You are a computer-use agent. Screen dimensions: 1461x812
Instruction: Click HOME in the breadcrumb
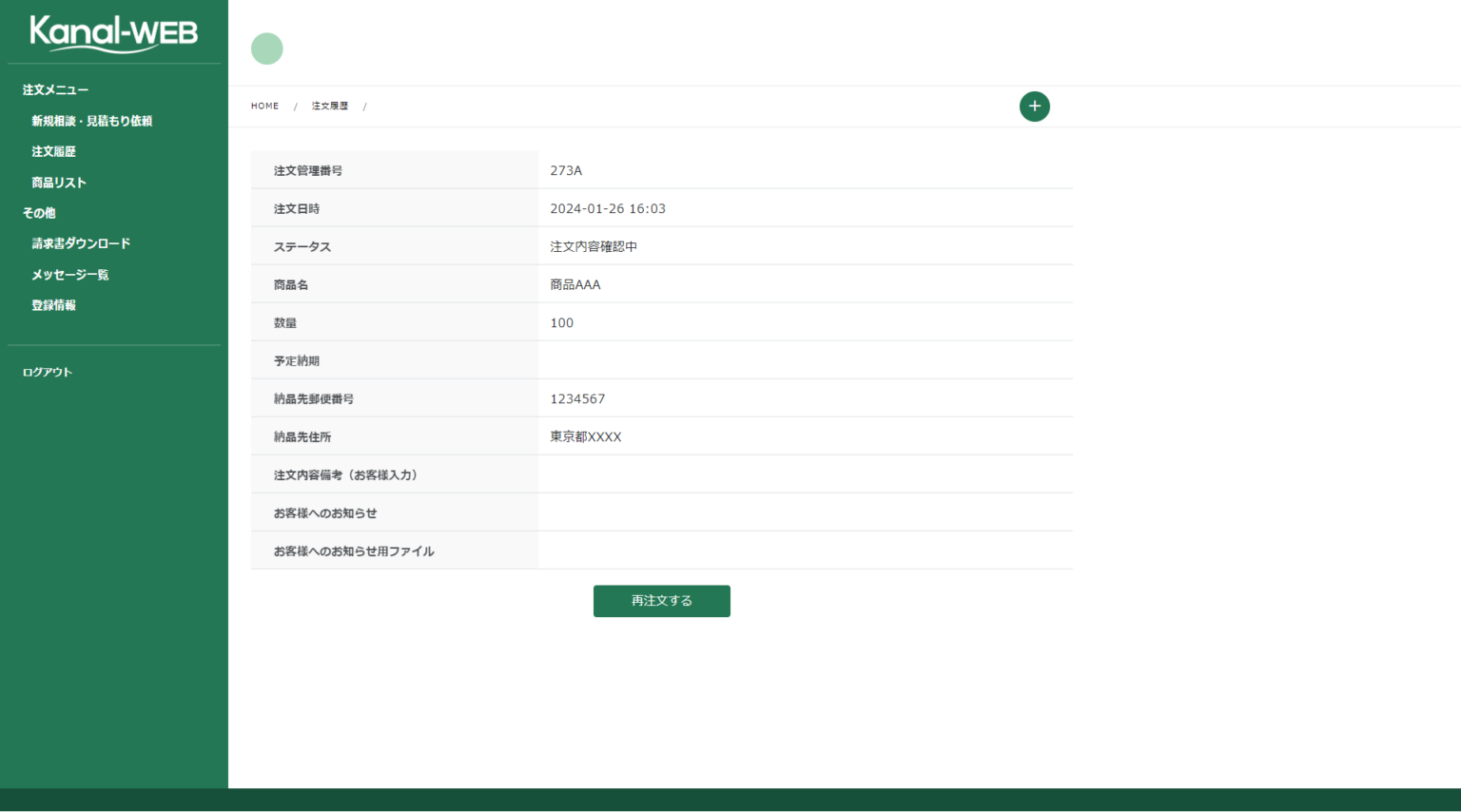[x=264, y=106]
